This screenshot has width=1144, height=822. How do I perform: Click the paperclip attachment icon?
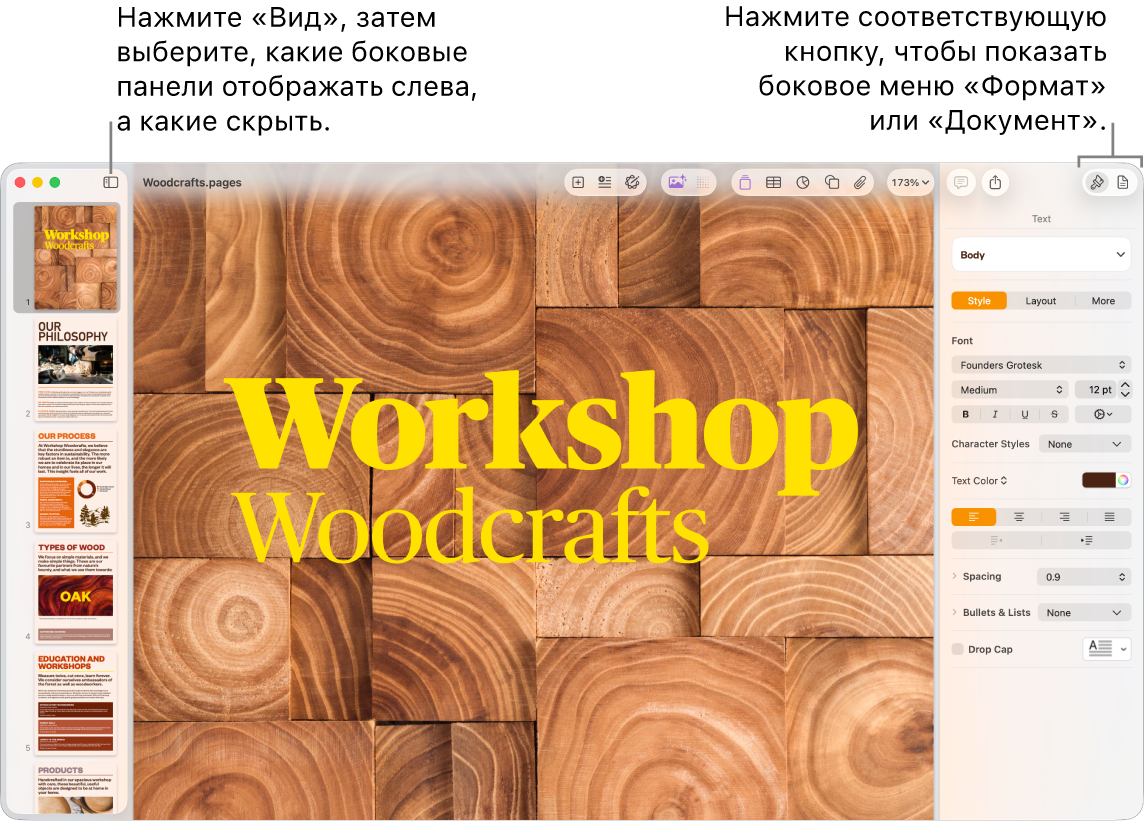click(859, 182)
